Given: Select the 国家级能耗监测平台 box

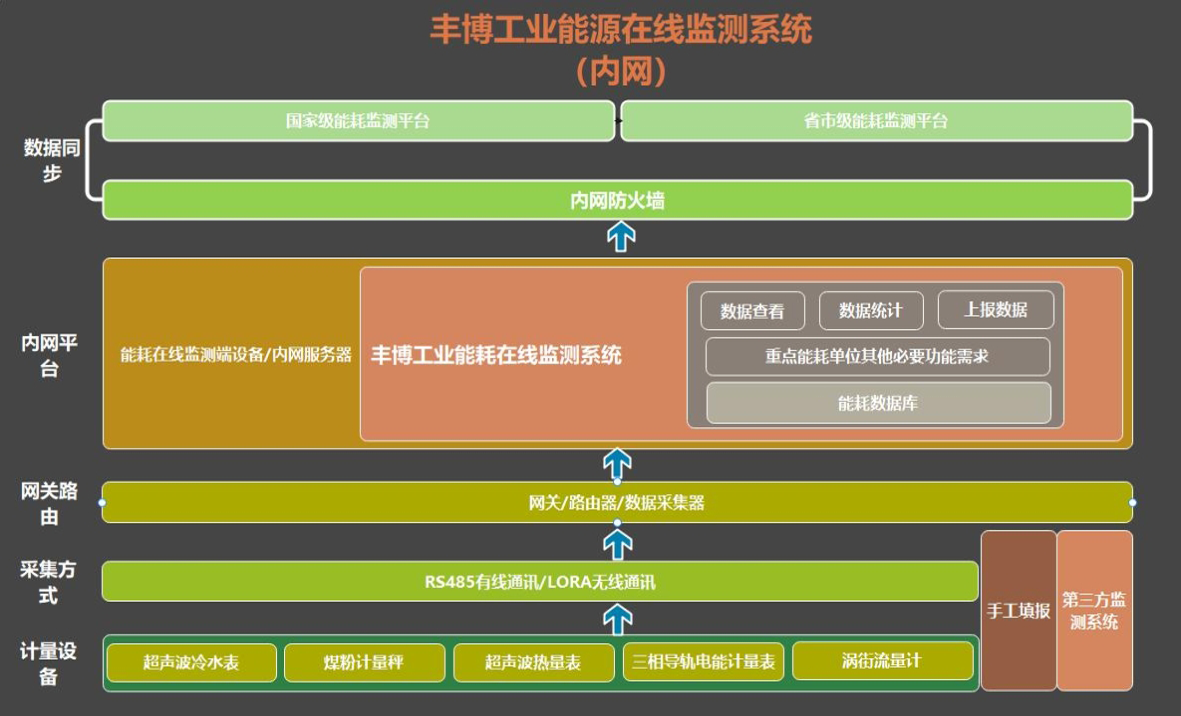Looking at the screenshot, I should pos(358,121).
